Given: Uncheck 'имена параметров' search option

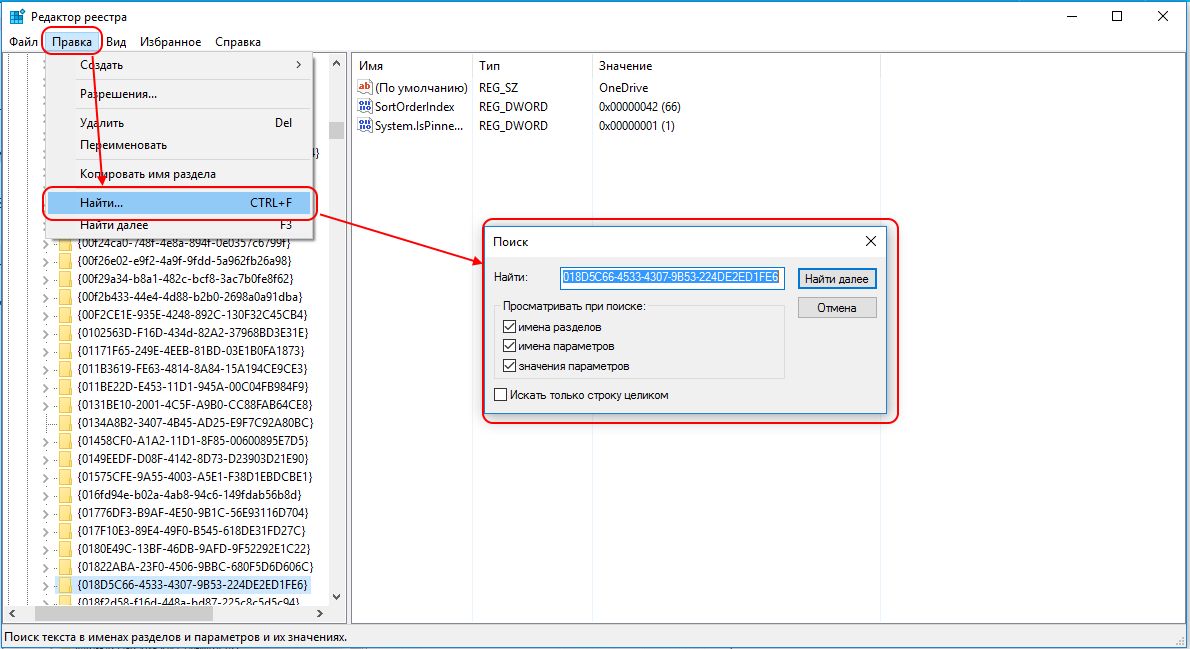Looking at the screenshot, I should point(509,346).
